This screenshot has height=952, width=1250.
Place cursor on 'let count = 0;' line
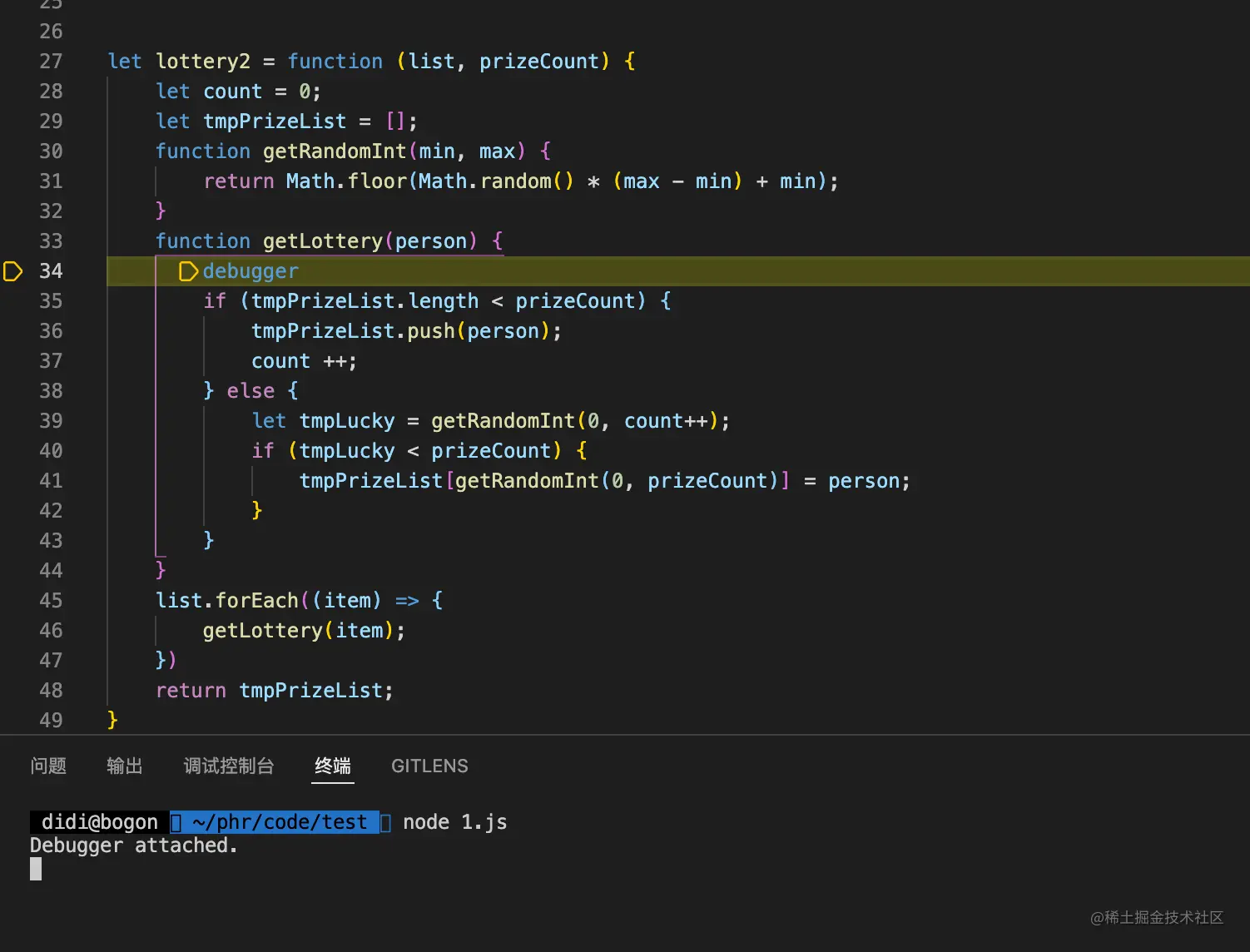point(238,92)
